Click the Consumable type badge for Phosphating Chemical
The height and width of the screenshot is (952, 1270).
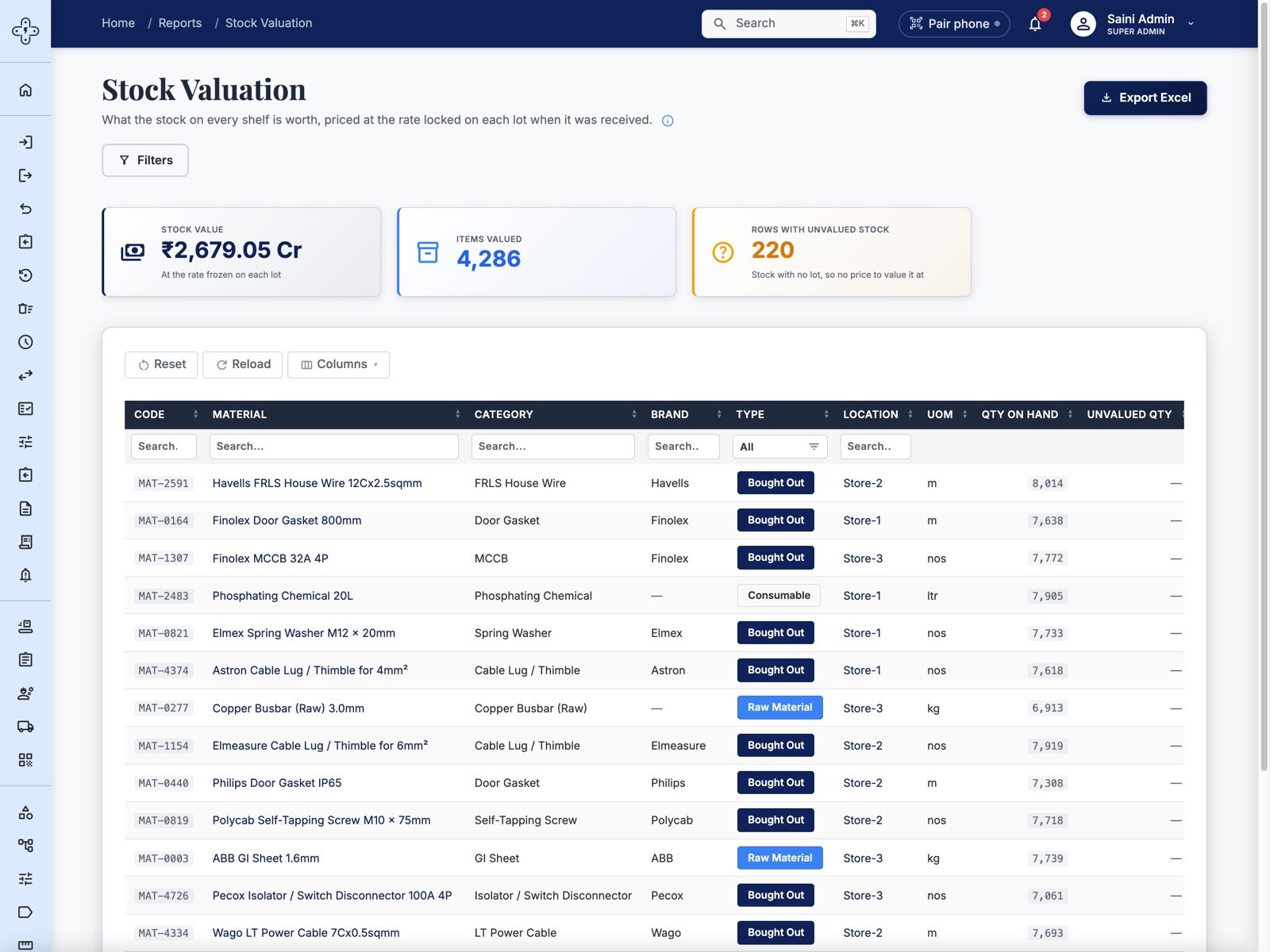tap(779, 595)
